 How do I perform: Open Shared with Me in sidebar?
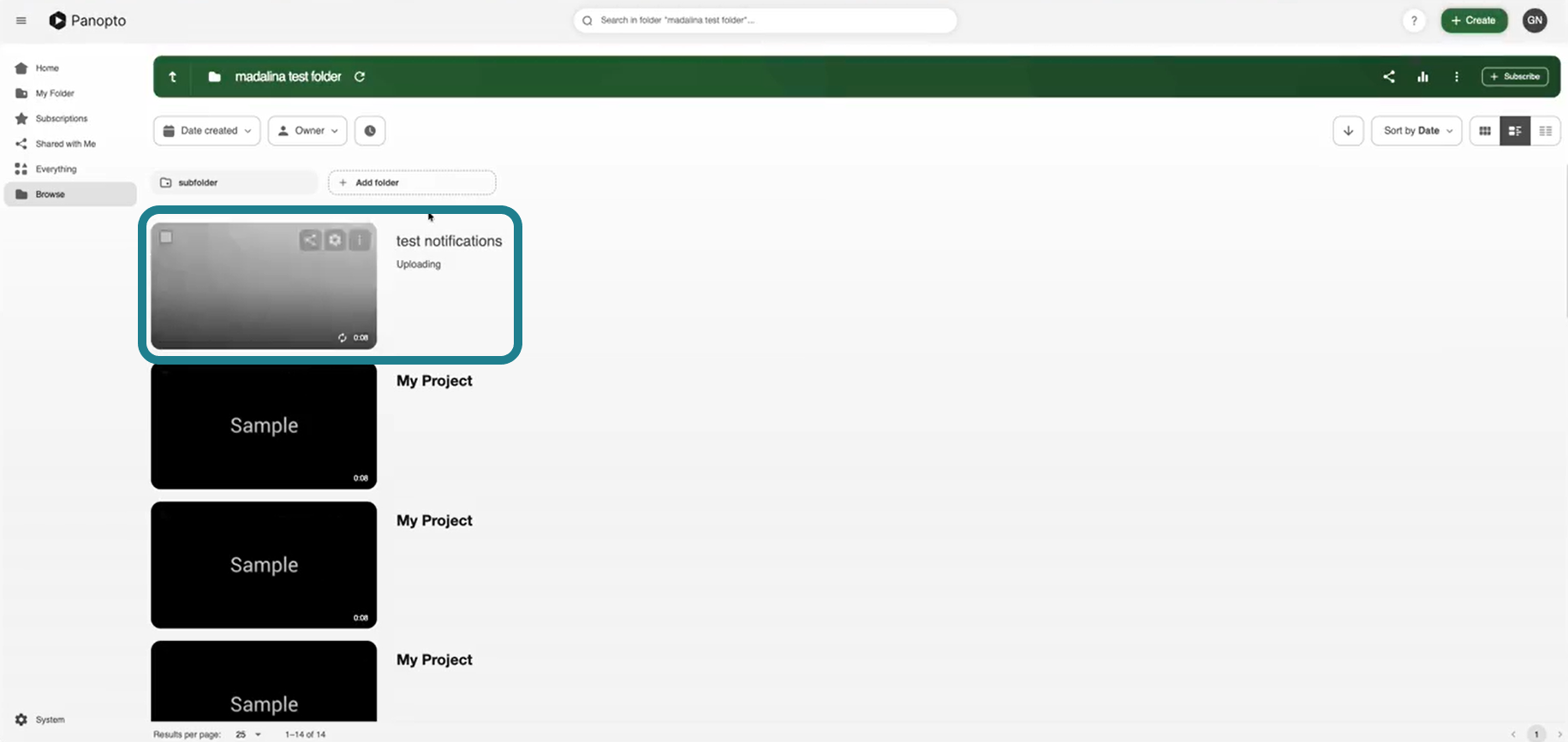click(70, 144)
